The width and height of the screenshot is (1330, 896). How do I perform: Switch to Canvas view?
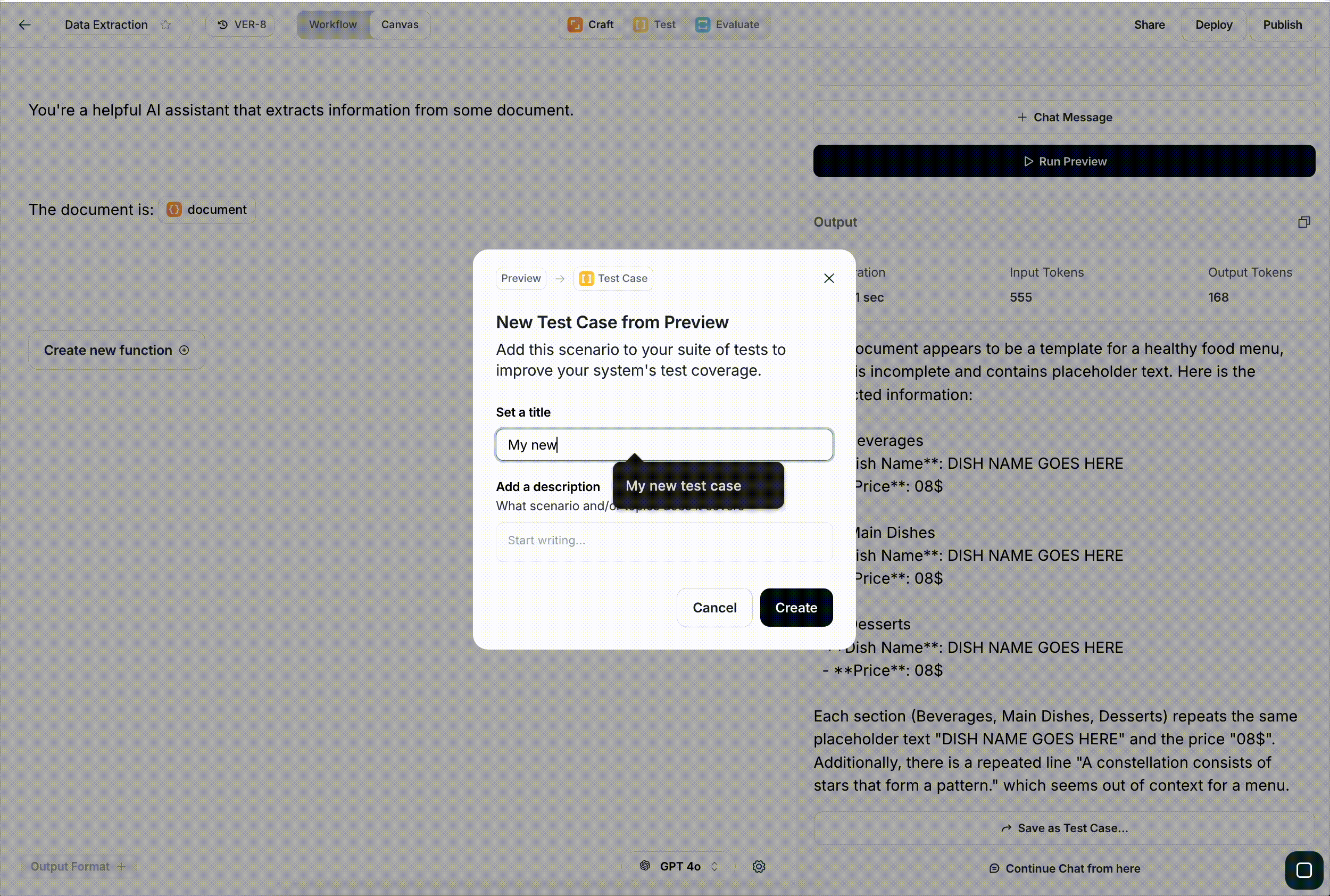pos(400,24)
